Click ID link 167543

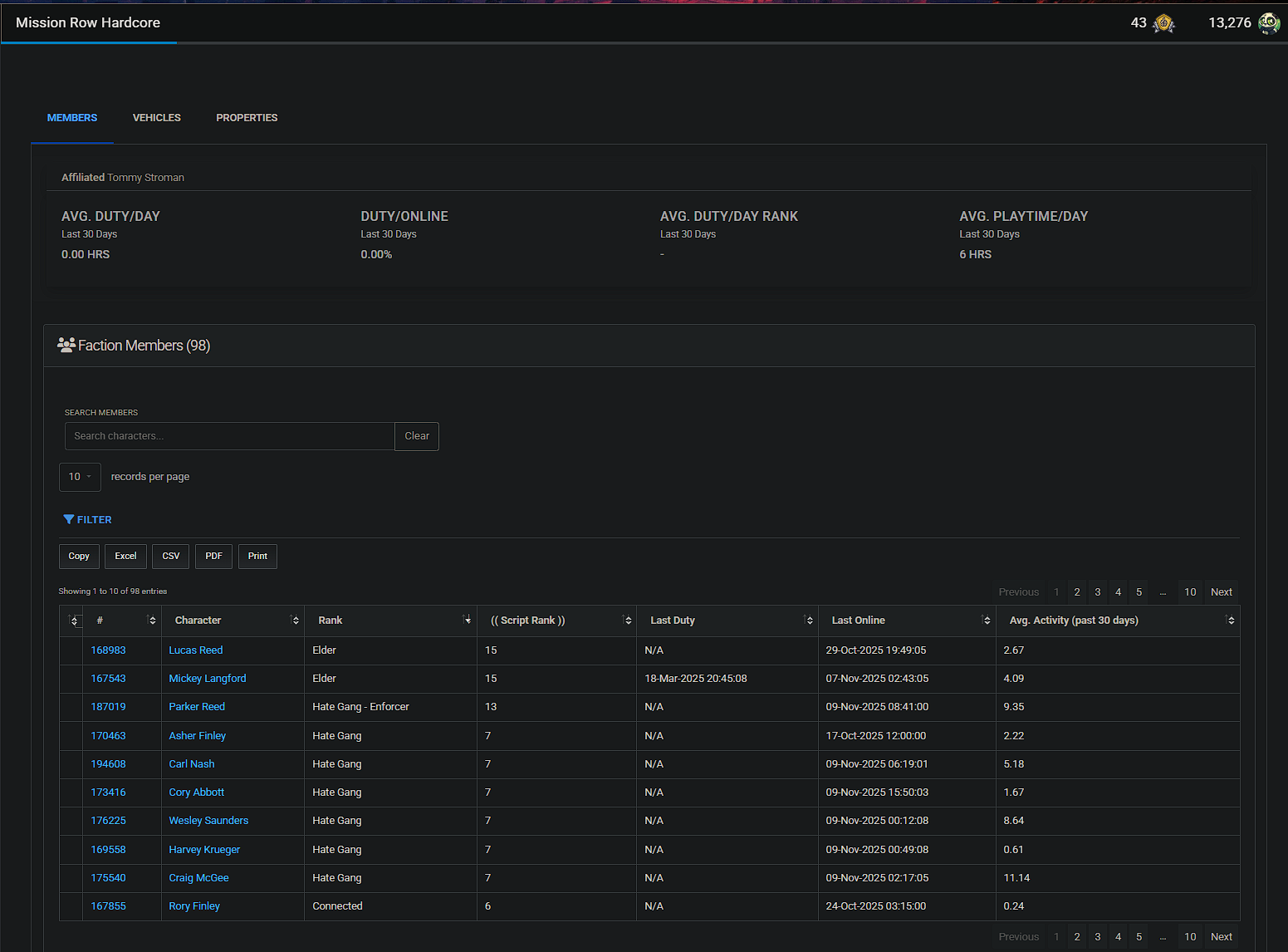[x=109, y=679]
